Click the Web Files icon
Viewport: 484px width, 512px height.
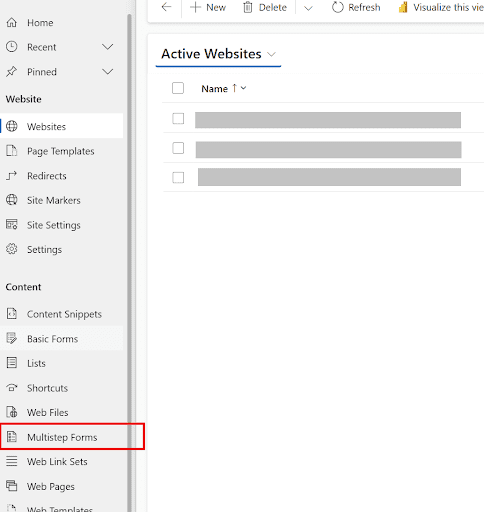click(12, 412)
